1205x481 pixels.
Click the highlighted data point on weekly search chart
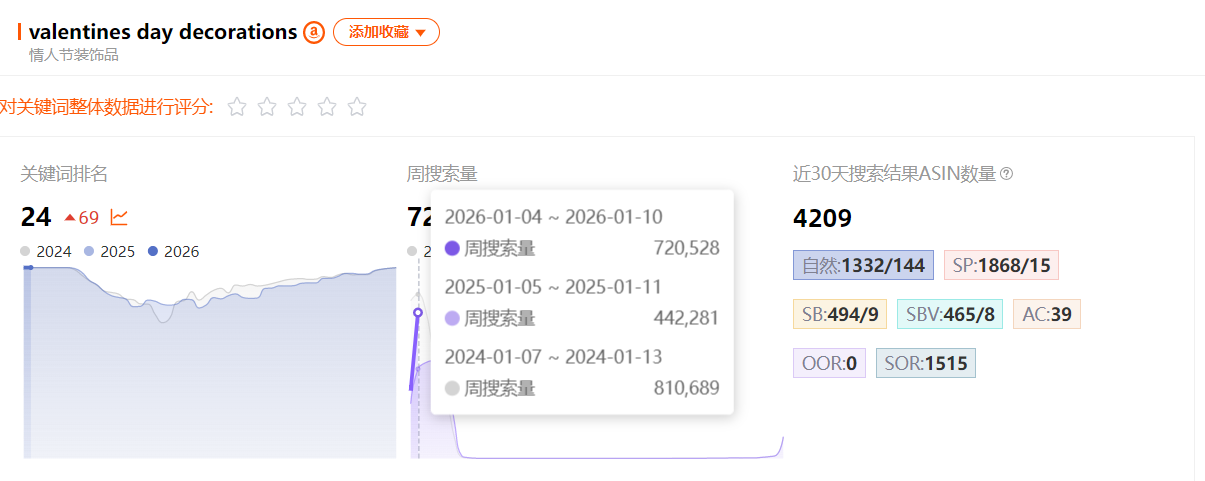pyautogui.click(x=418, y=313)
